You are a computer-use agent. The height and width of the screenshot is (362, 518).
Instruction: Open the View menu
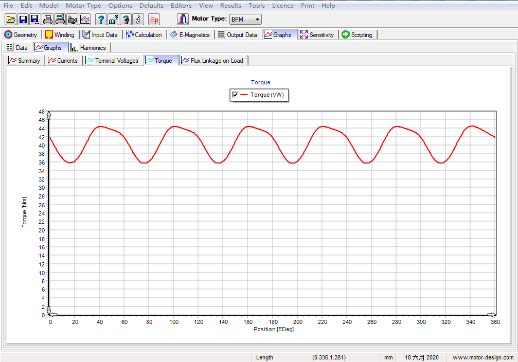click(206, 6)
